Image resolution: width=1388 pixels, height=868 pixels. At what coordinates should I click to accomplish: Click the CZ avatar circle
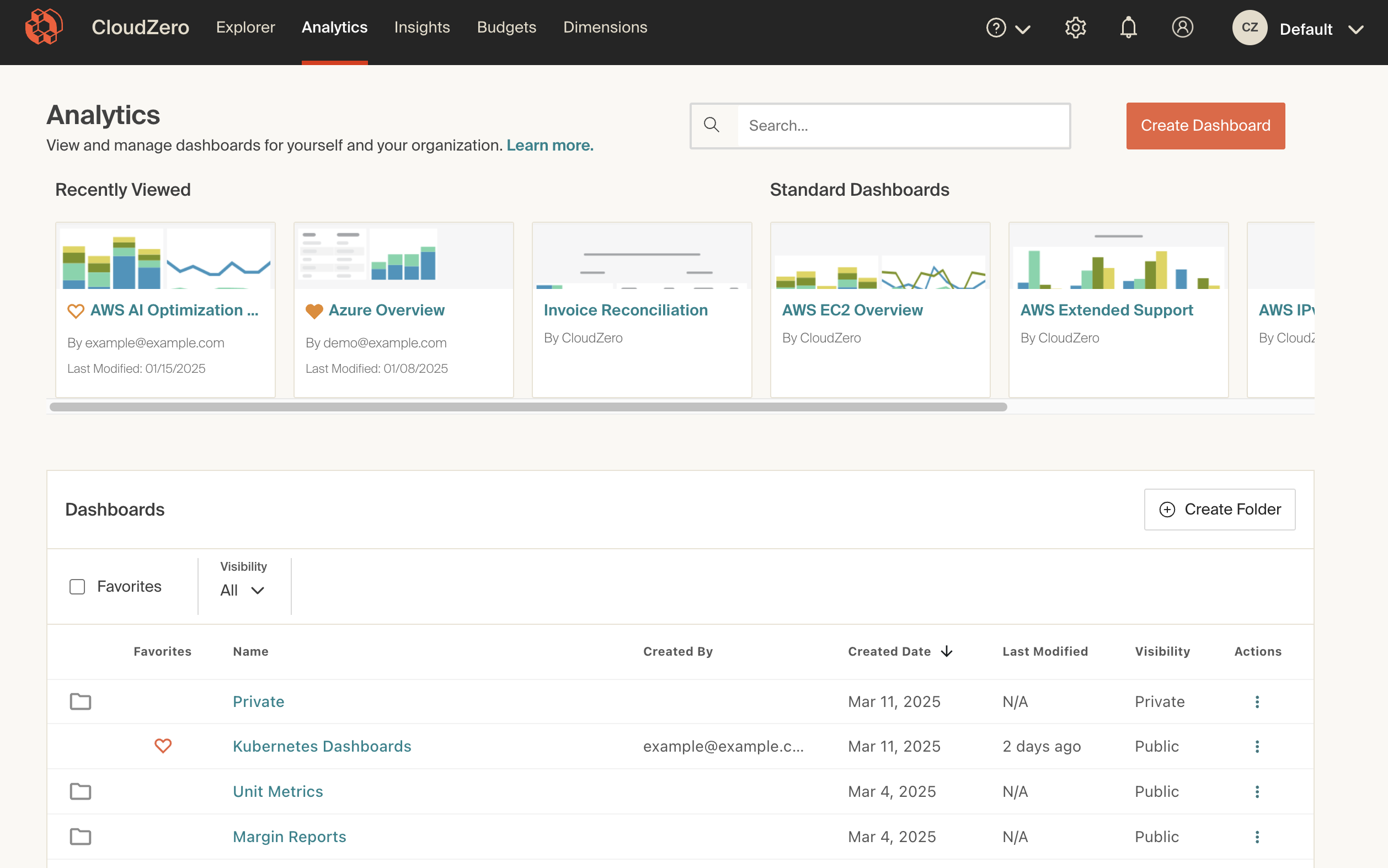[1250, 28]
